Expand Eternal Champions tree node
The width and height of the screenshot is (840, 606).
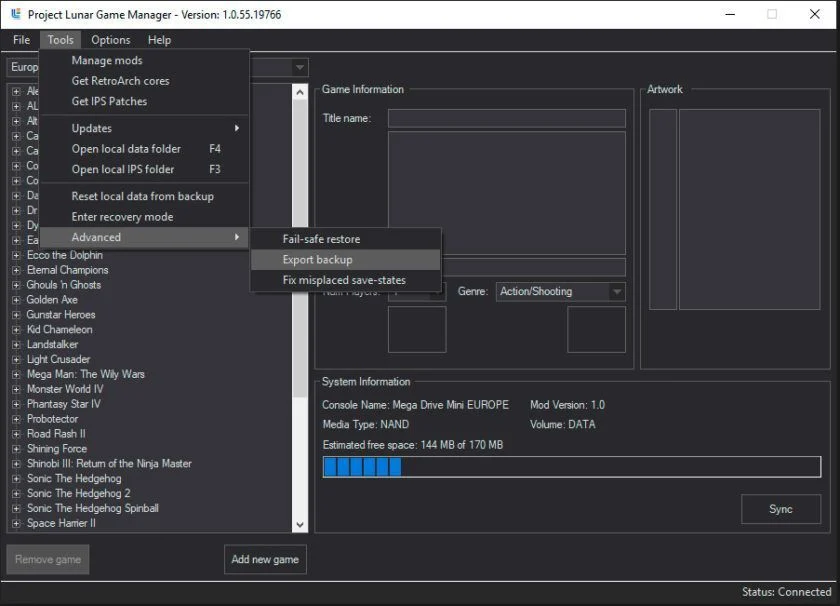(16, 271)
